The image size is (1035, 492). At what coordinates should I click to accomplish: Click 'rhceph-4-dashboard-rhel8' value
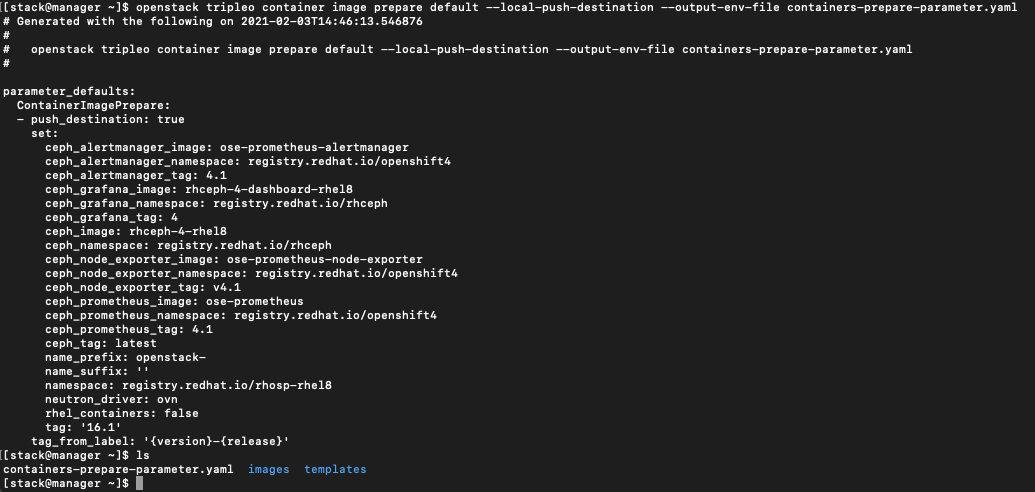point(269,190)
